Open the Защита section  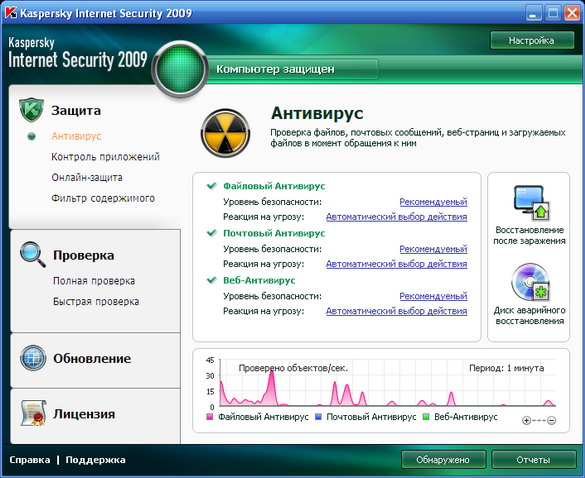(x=76, y=110)
